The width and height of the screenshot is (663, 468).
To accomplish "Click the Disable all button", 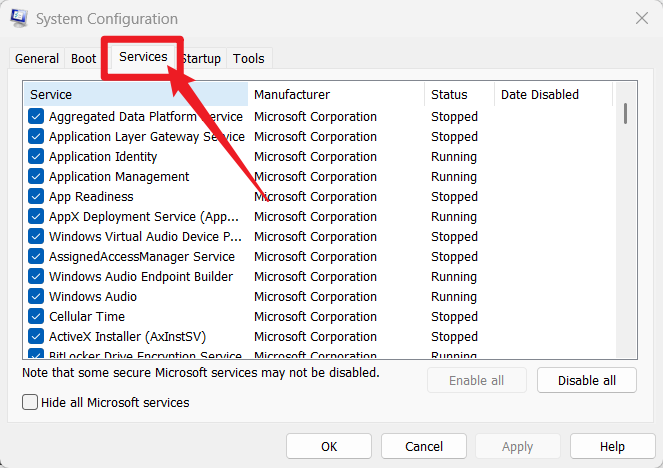I will click(586, 380).
